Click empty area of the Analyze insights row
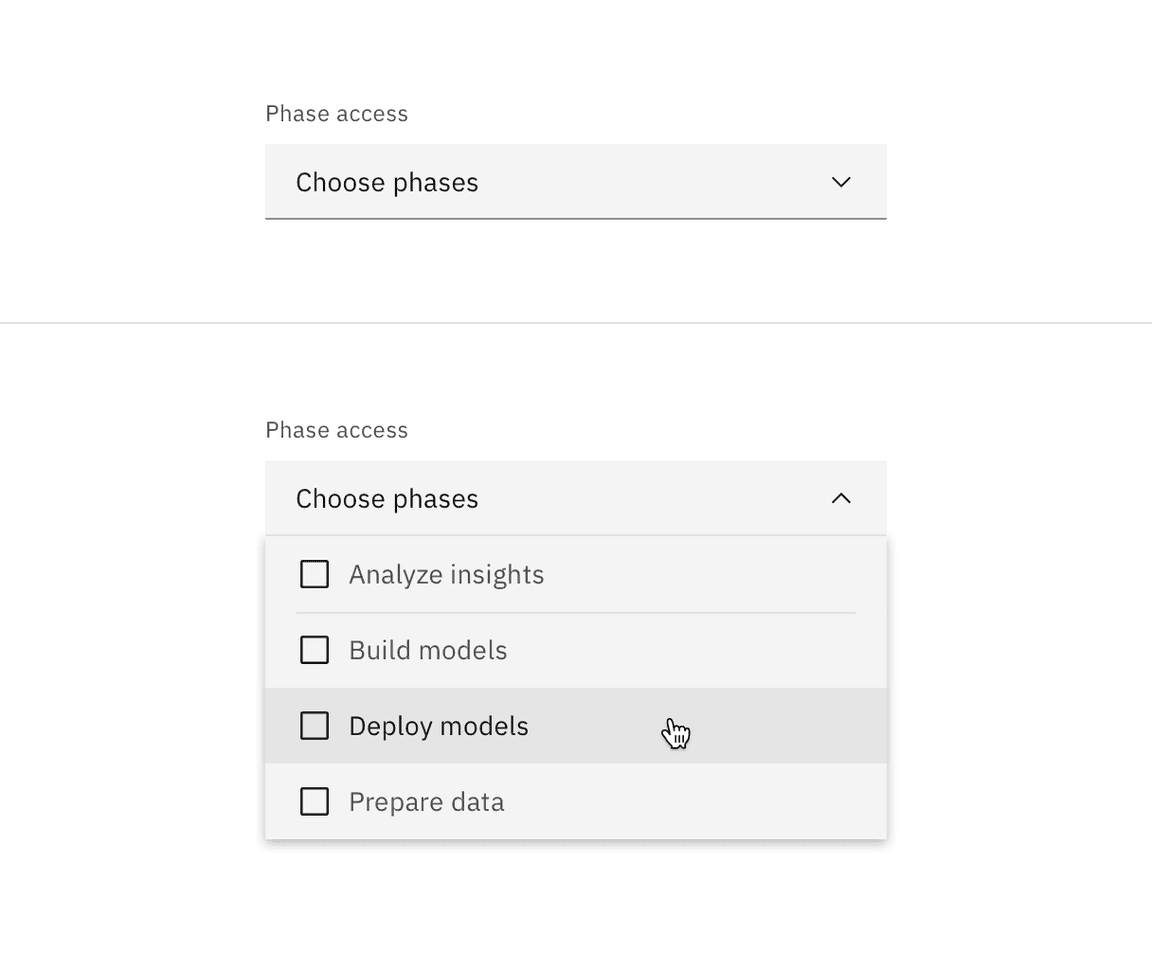This screenshot has height=970, width=1152. (x=700, y=574)
